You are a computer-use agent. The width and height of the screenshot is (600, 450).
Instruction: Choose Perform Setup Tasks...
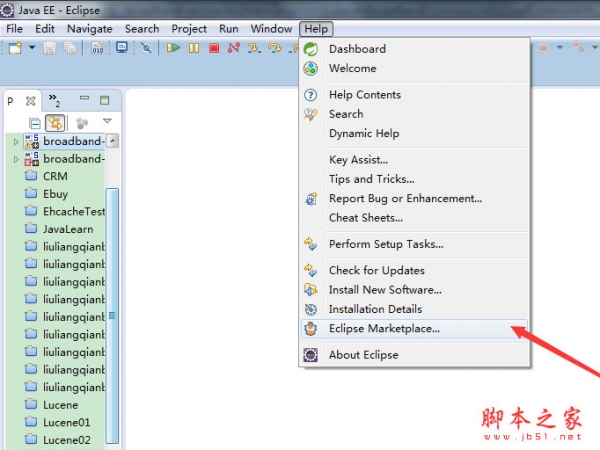414,244
